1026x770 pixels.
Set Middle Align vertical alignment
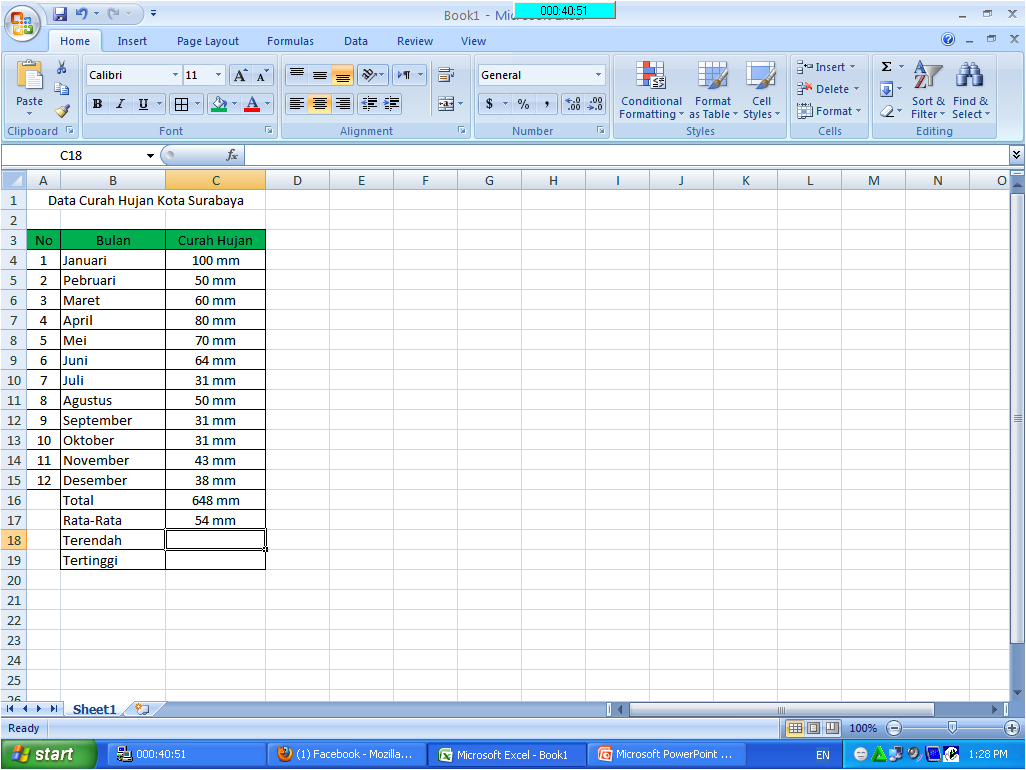pyautogui.click(x=320, y=75)
